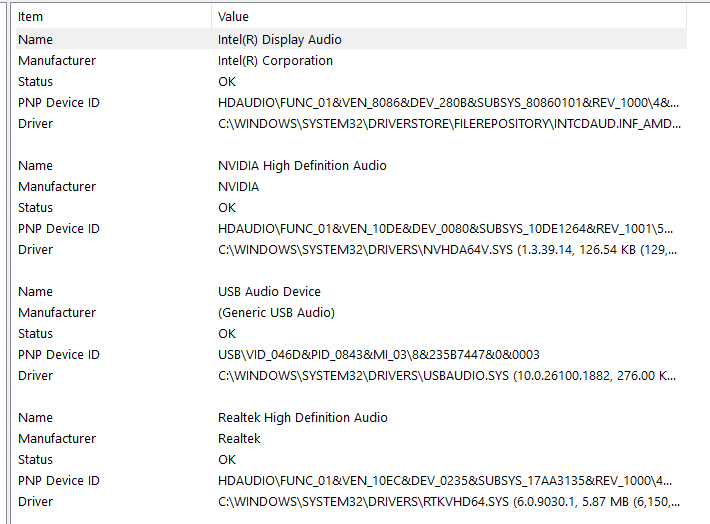710x524 pixels.
Task: Select the Realtek manufacturer row
Action: click(x=351, y=438)
